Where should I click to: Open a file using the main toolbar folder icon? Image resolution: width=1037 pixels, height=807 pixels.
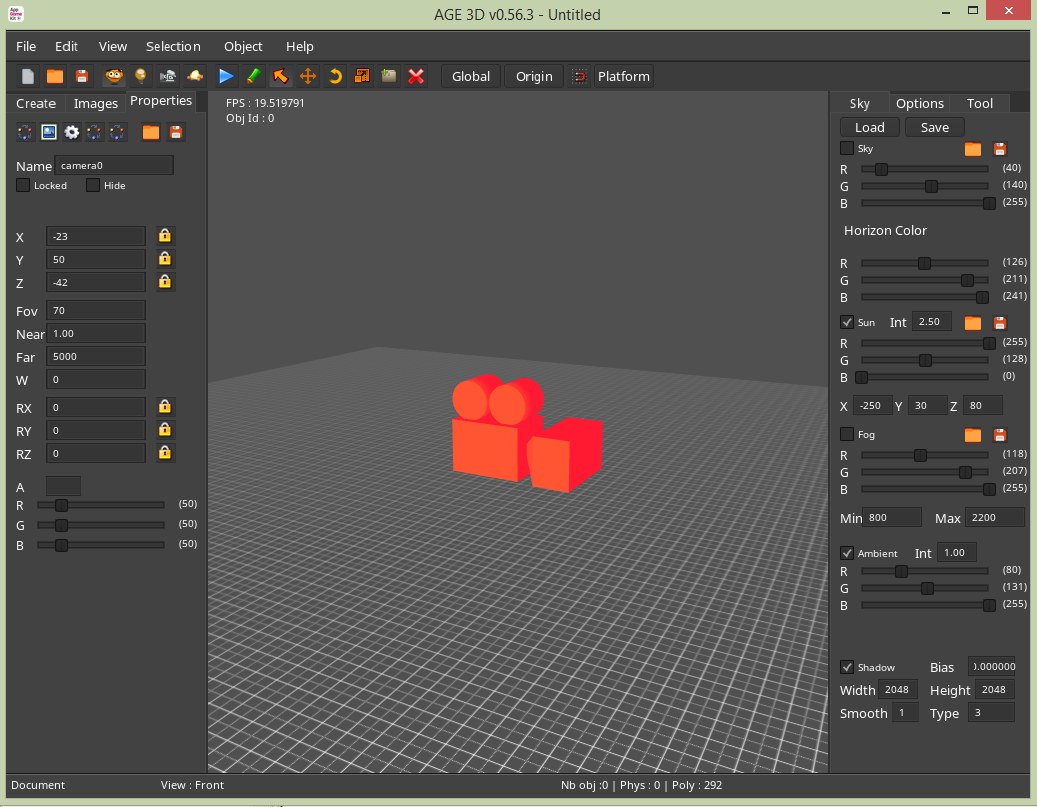pyautogui.click(x=55, y=76)
